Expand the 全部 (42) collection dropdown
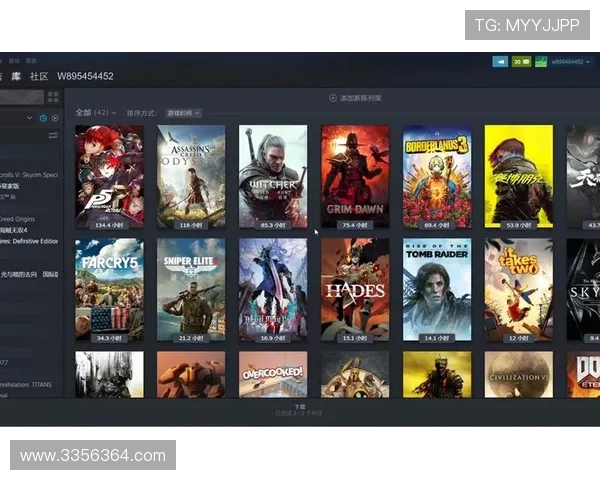 [x=96, y=113]
